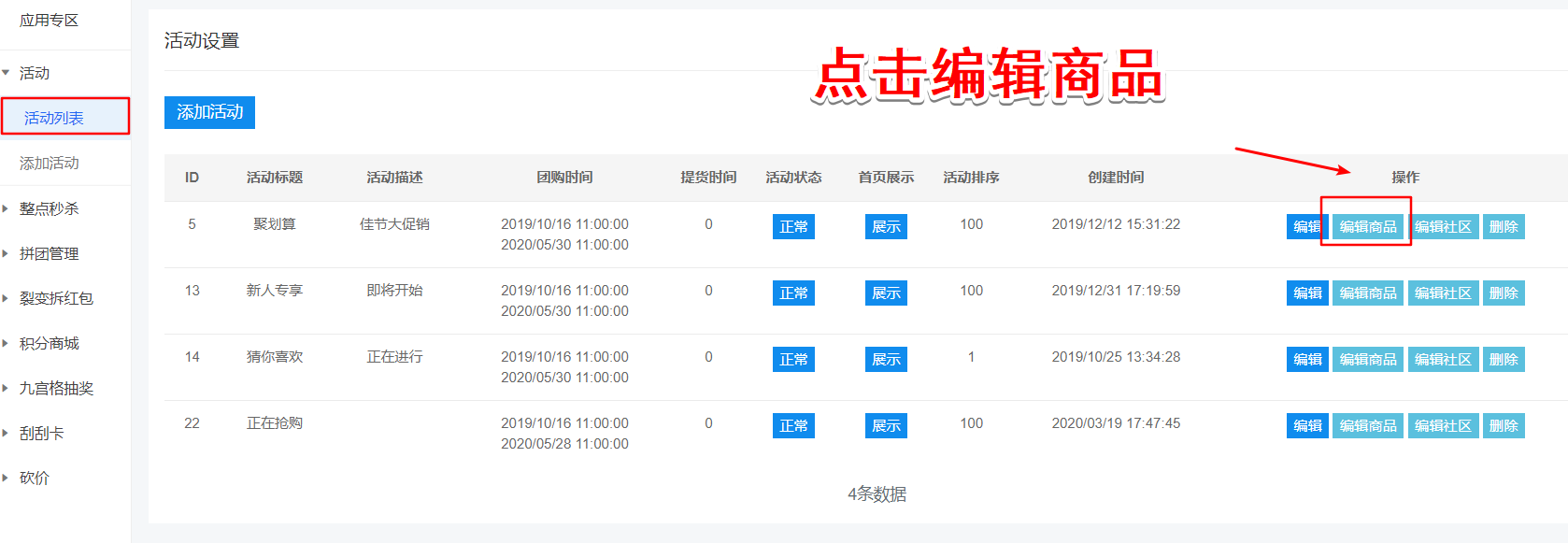This screenshot has height=543, width=1568.
Task: Open 添加活动 in the sidebar submenu
Action: point(50,163)
